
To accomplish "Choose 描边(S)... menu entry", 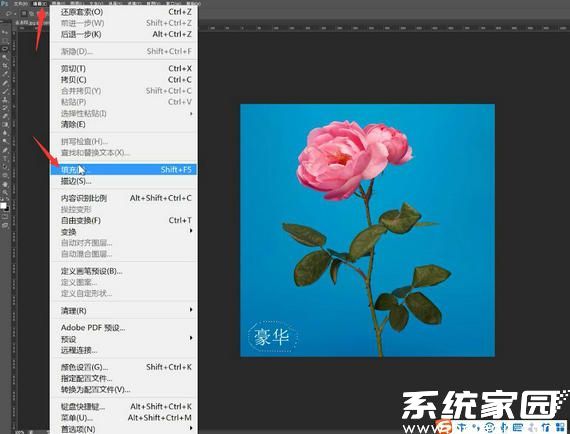I will (124, 181).
